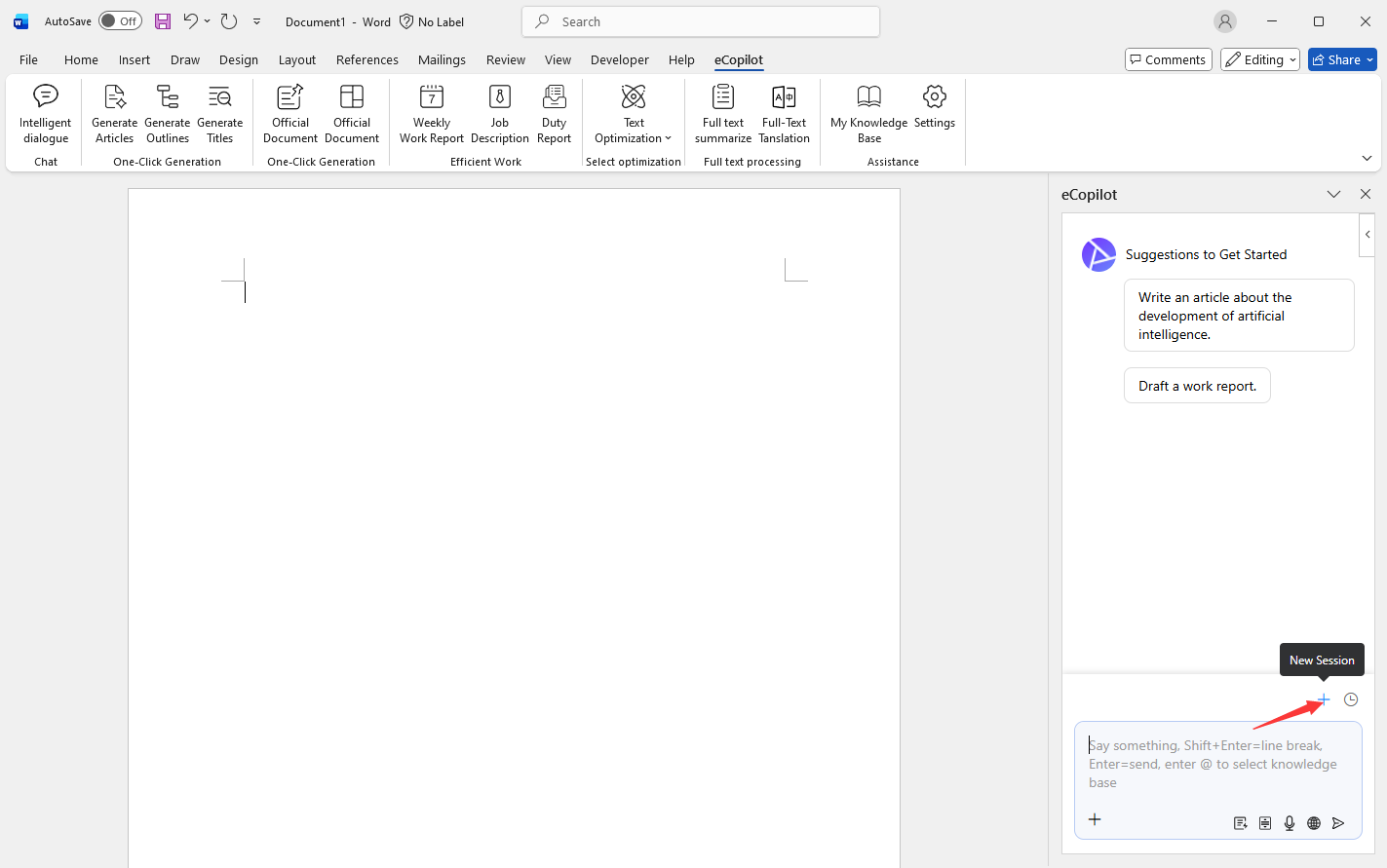
Task: Select the Job Description generator
Action: point(499,114)
